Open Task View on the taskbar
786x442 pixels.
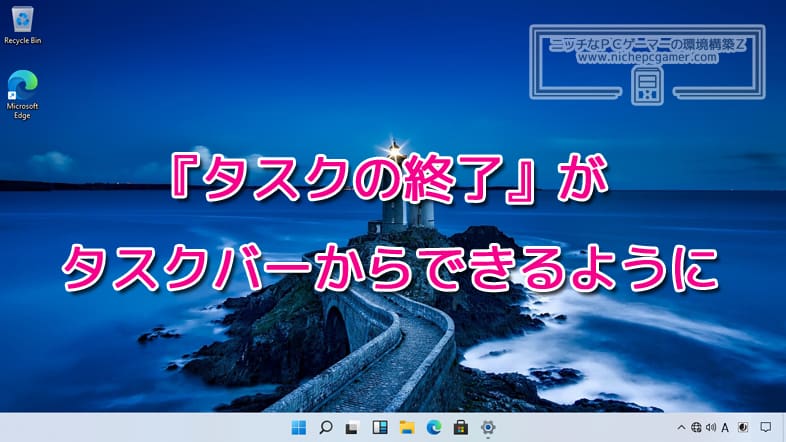[352, 427]
